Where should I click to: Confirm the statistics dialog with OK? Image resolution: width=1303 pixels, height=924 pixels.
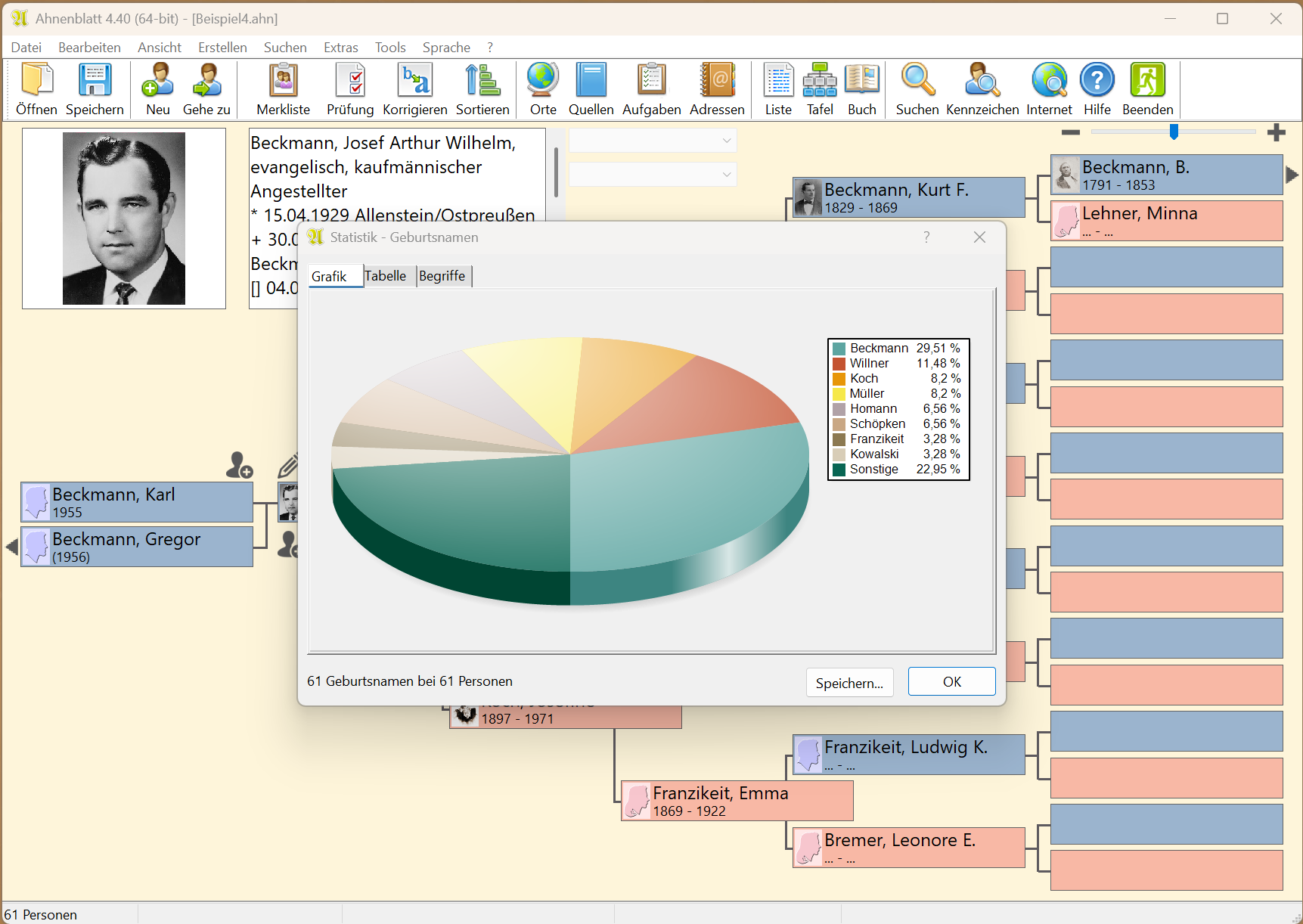(x=951, y=682)
